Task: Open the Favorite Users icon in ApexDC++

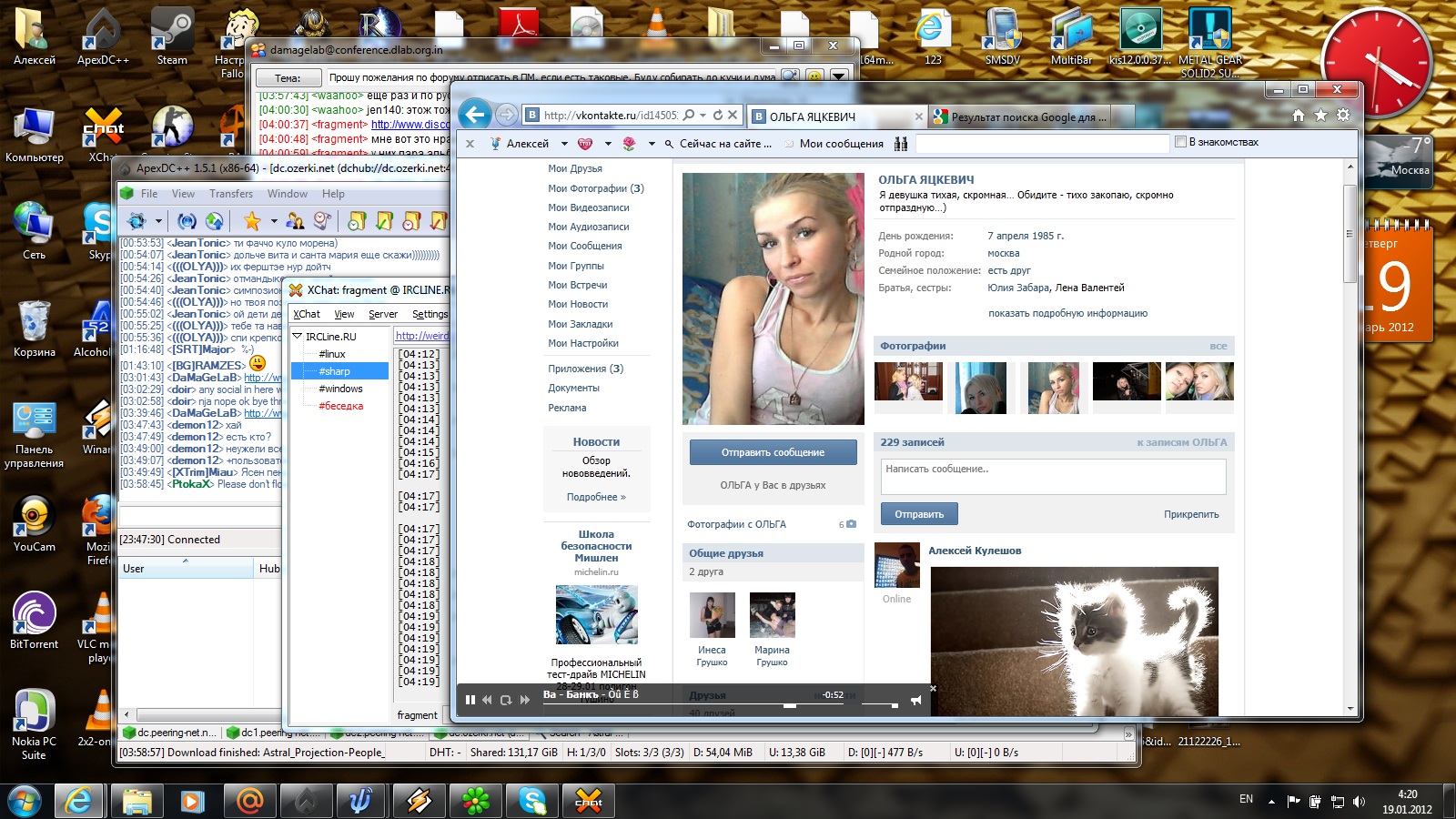Action: coord(295,220)
